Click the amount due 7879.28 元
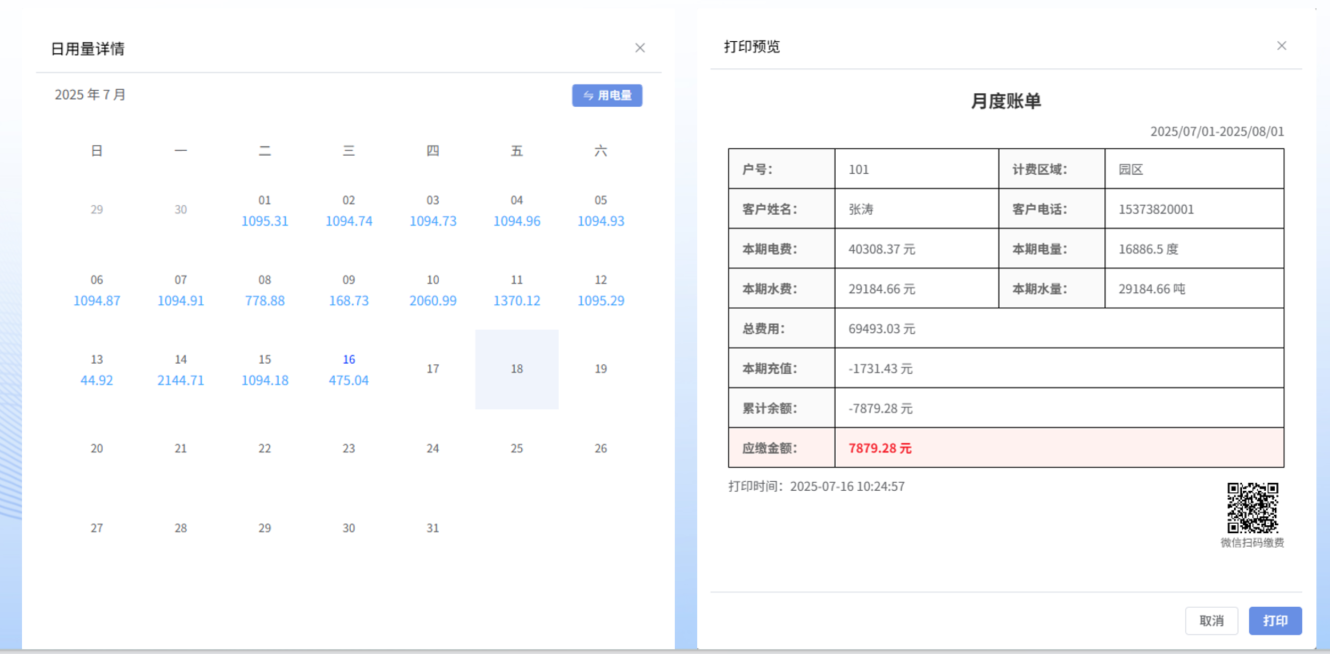The height and width of the screenshot is (654, 1330). coord(880,448)
